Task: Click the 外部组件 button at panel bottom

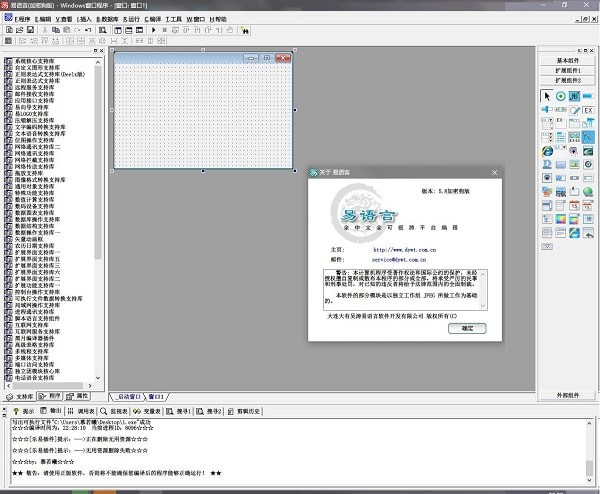Action: point(566,395)
